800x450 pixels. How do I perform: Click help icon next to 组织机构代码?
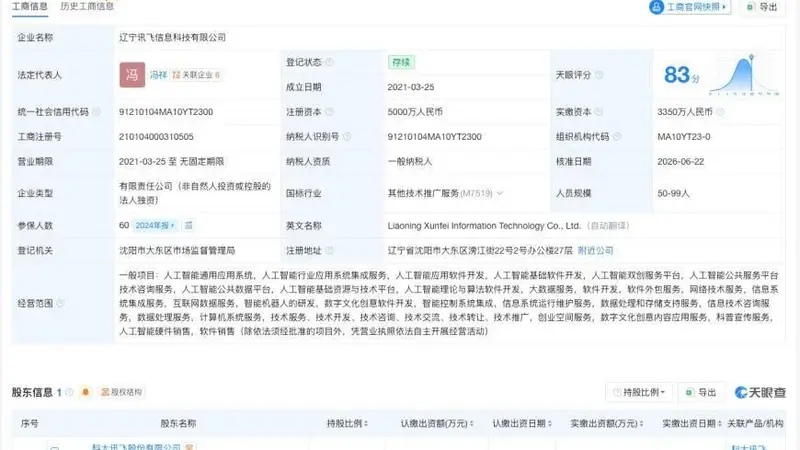(x=617, y=137)
